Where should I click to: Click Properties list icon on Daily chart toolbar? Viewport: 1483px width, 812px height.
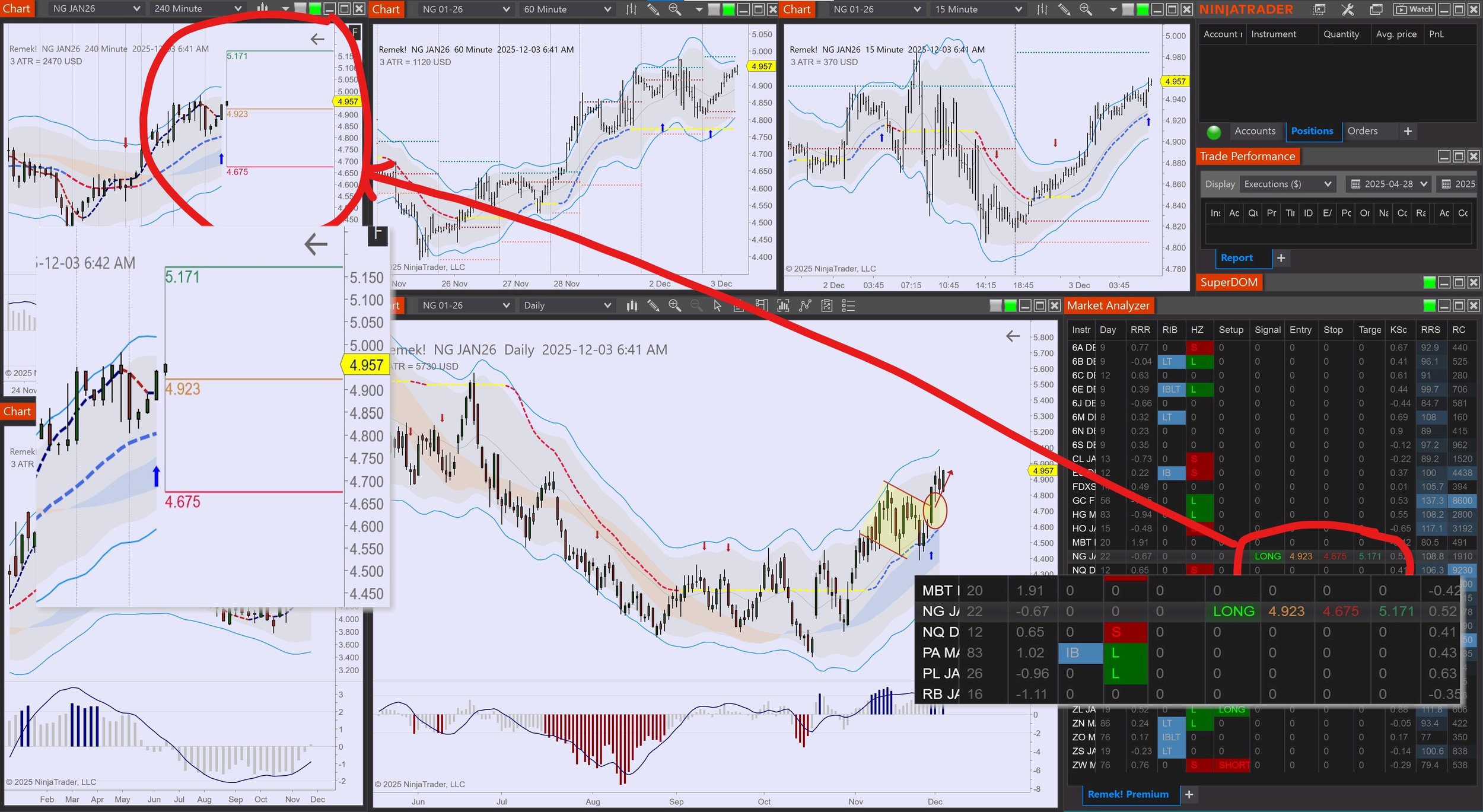848,305
